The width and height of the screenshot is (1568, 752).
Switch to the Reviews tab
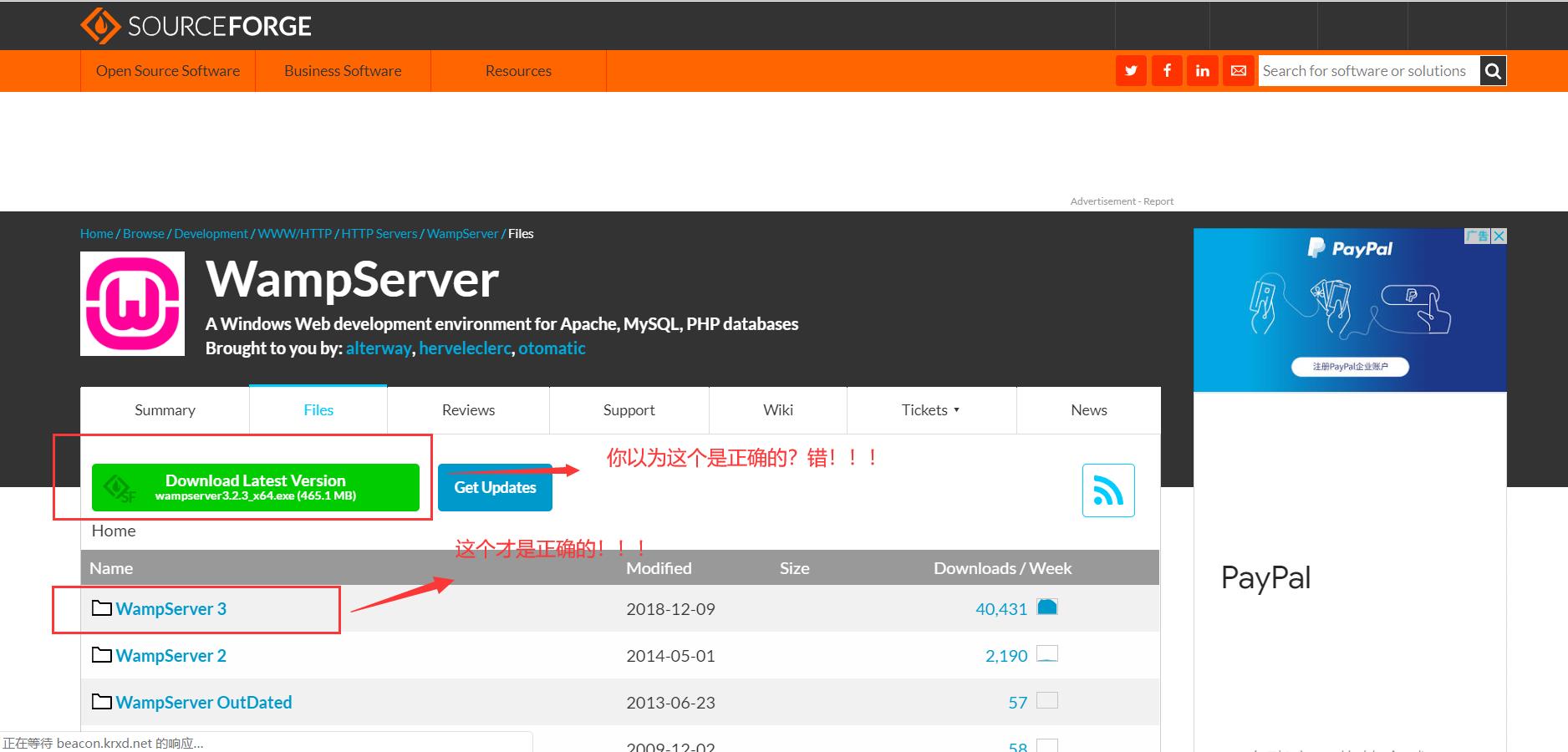tap(468, 410)
